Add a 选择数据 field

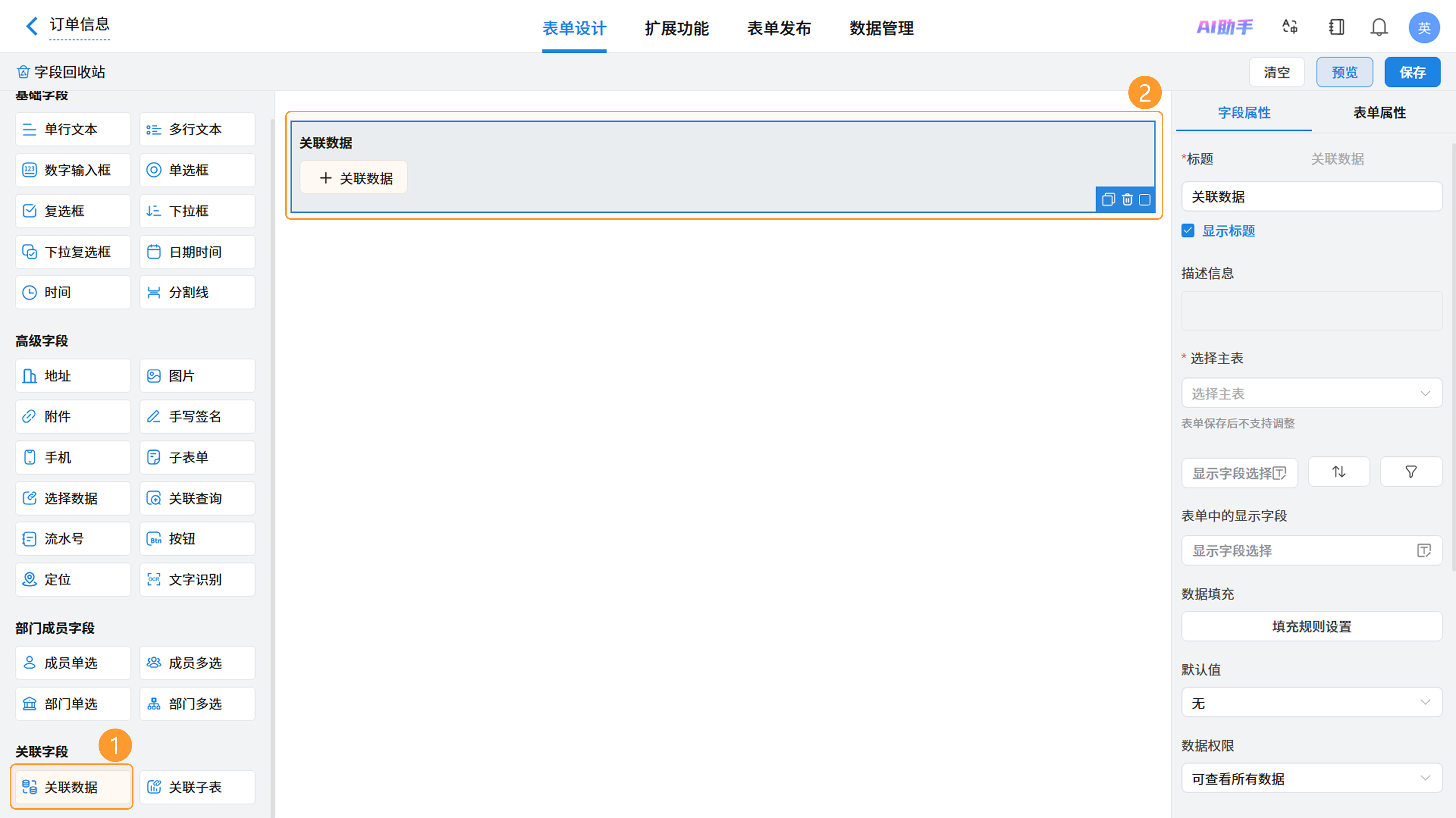coord(73,498)
